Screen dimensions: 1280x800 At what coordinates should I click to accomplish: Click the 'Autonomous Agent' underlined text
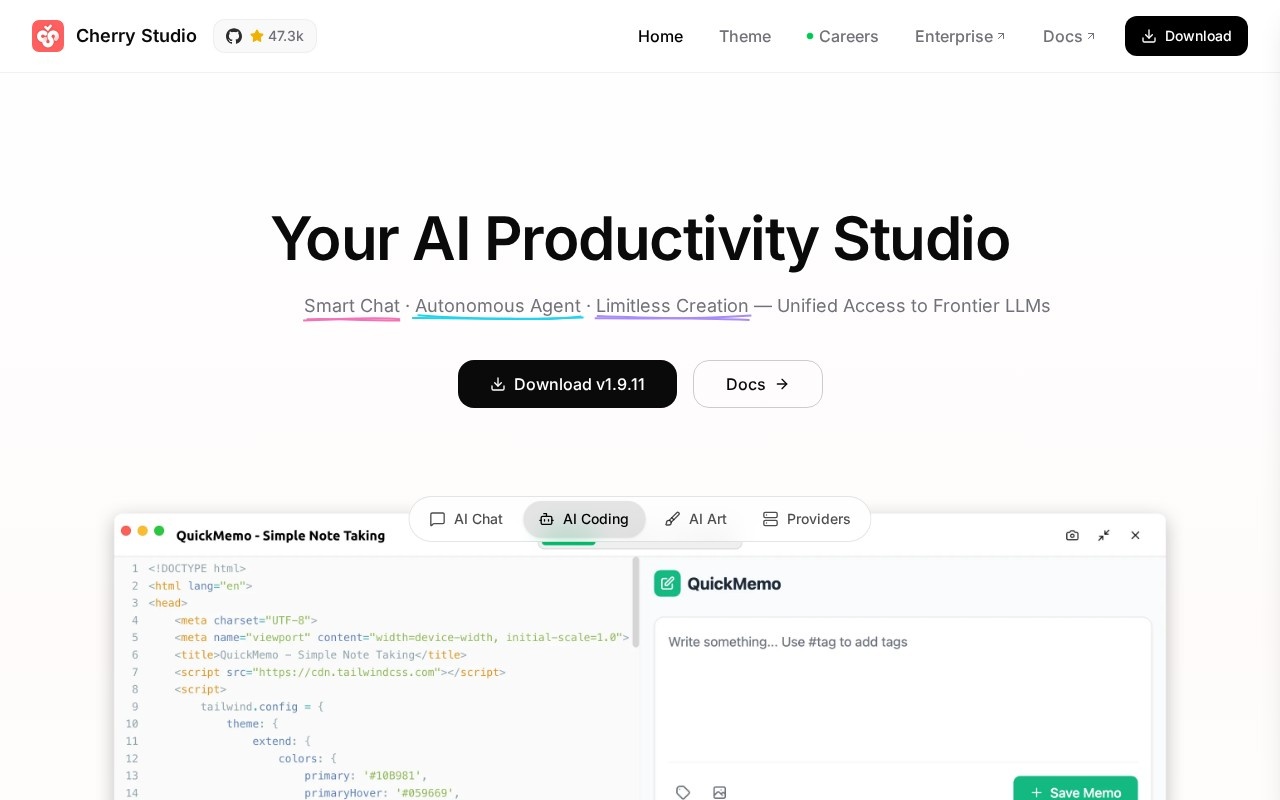(498, 306)
